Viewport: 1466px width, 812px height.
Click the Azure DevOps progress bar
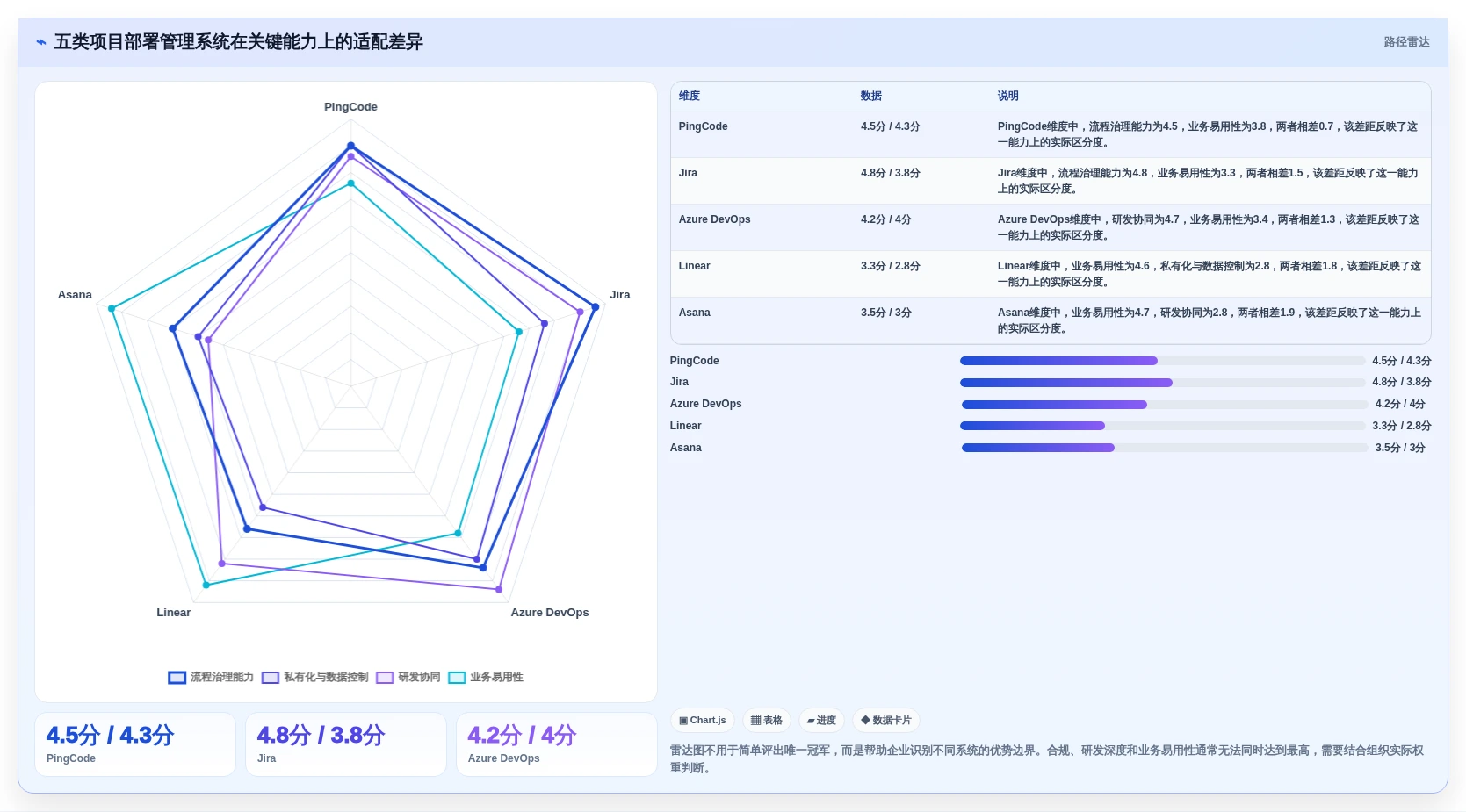pos(1165,405)
